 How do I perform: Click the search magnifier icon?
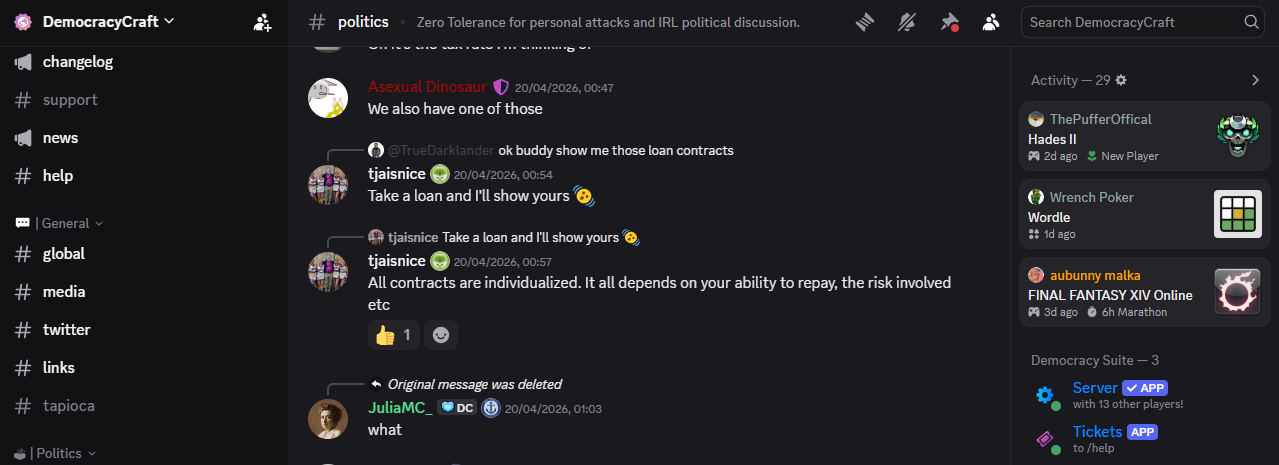(x=1251, y=22)
